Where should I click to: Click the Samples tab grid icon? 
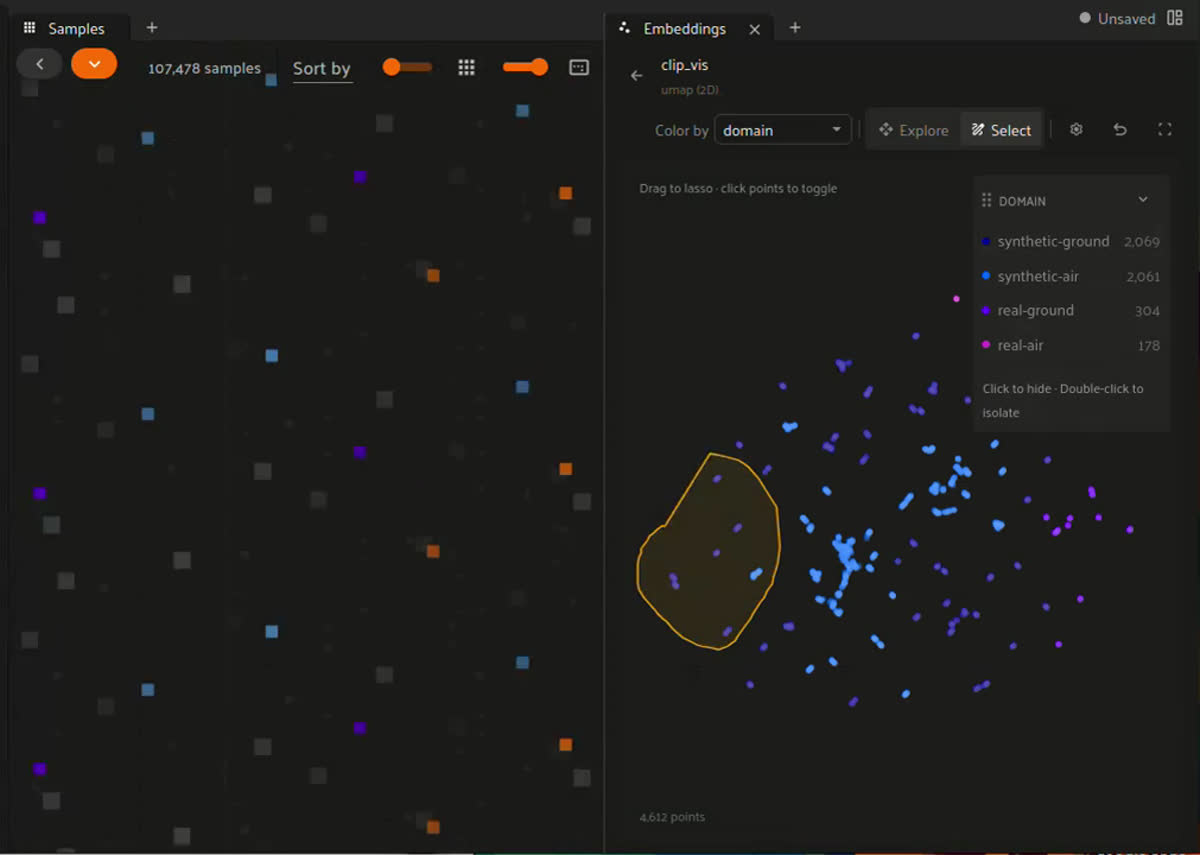30,28
